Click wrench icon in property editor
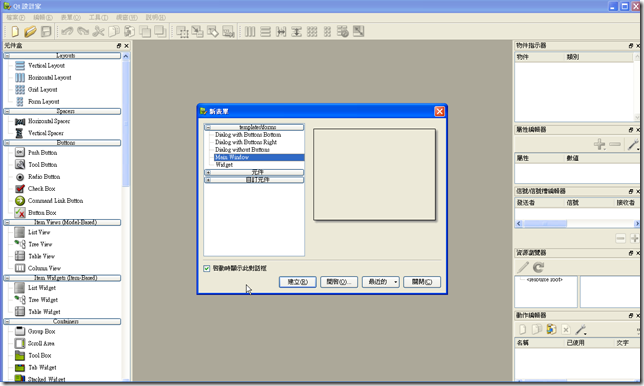644x386 pixels. click(633, 144)
